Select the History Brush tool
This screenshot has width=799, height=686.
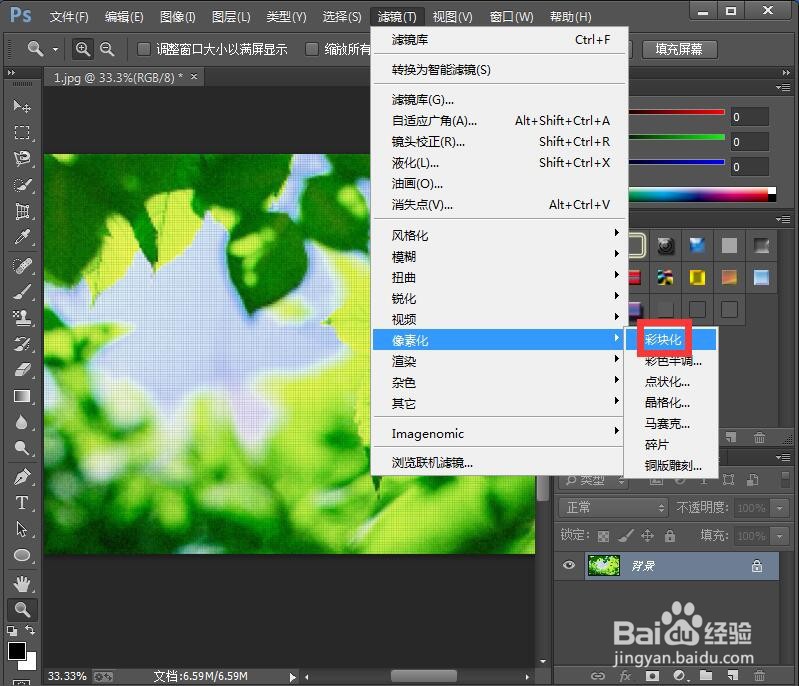[21, 344]
